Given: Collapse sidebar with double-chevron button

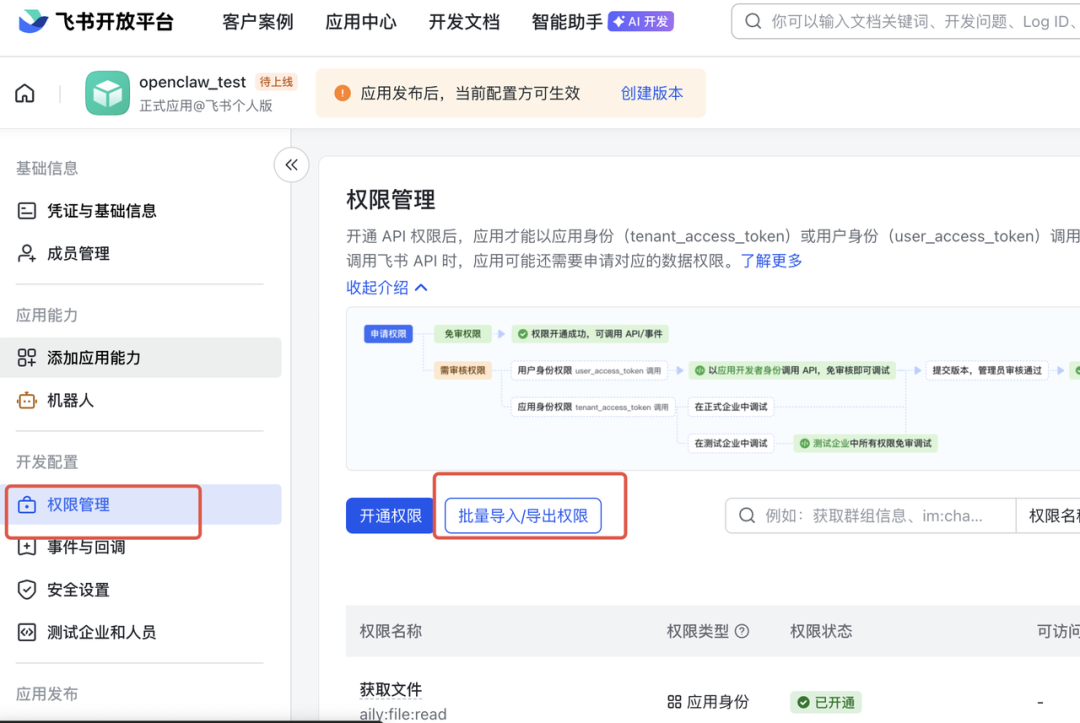Looking at the screenshot, I should pos(291,165).
